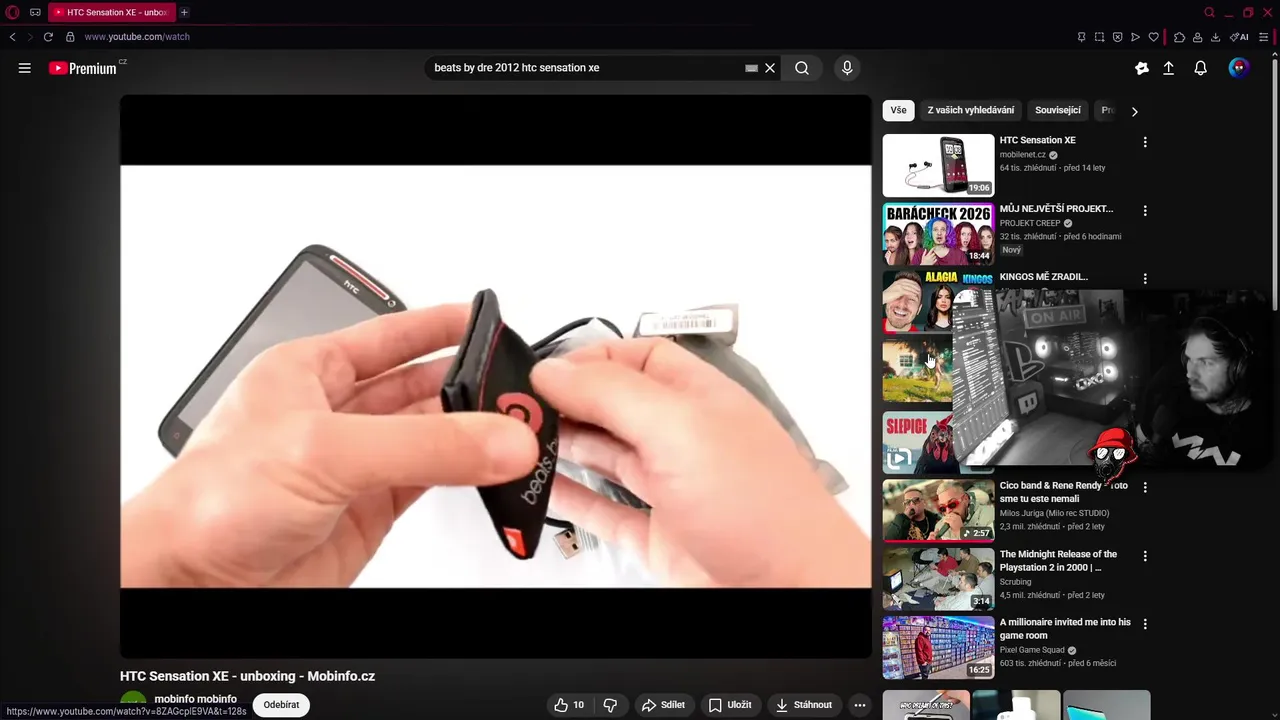Open the extensions puzzle icon
The image size is (1280, 720).
(1179, 37)
